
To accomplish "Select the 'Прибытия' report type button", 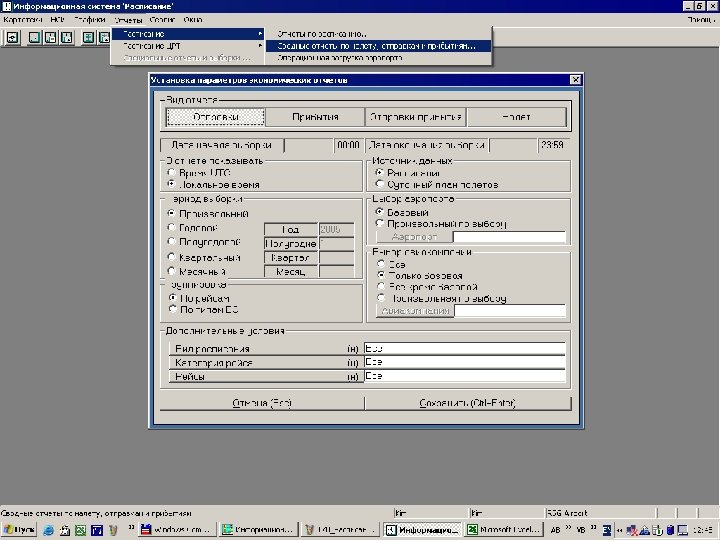I will pos(315,117).
